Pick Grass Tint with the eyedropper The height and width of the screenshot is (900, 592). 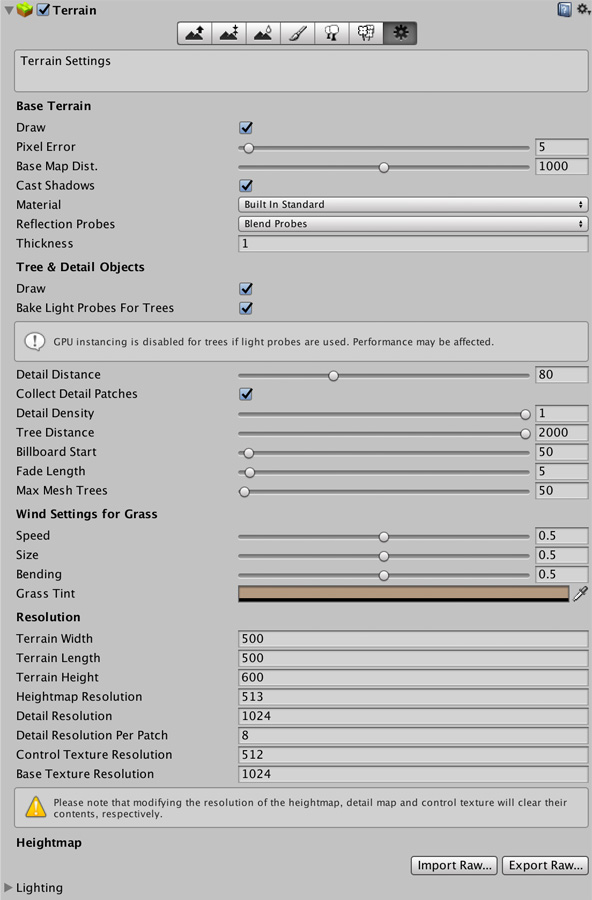pos(581,593)
